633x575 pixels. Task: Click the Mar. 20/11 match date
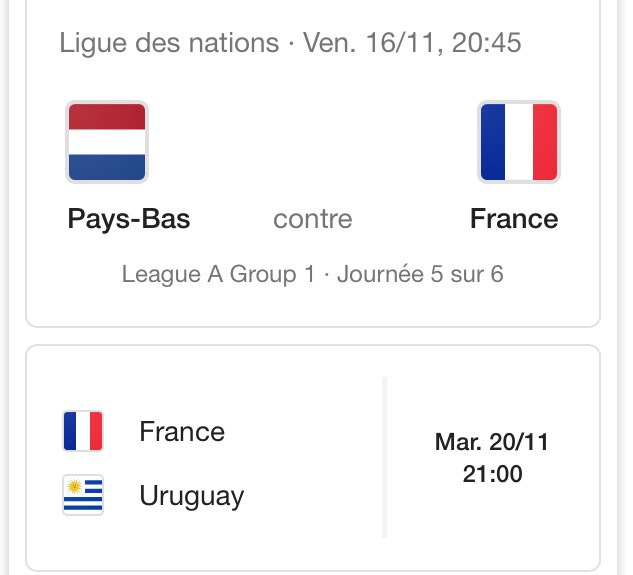492,442
